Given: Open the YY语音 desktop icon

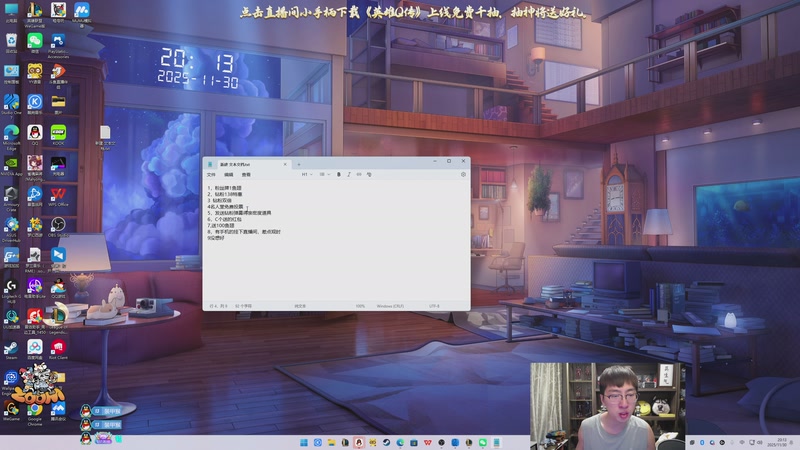Looking at the screenshot, I should (35, 73).
